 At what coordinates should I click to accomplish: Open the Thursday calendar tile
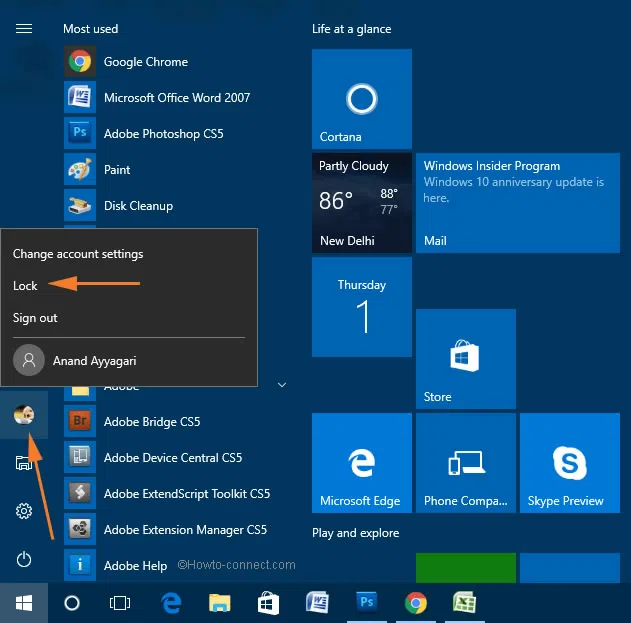click(x=362, y=307)
